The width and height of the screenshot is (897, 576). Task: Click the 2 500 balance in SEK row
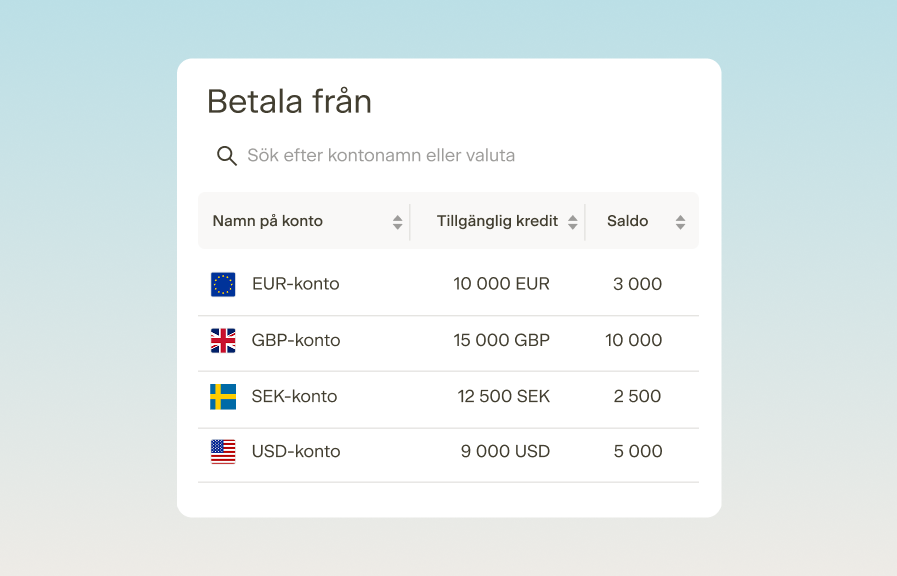point(637,396)
